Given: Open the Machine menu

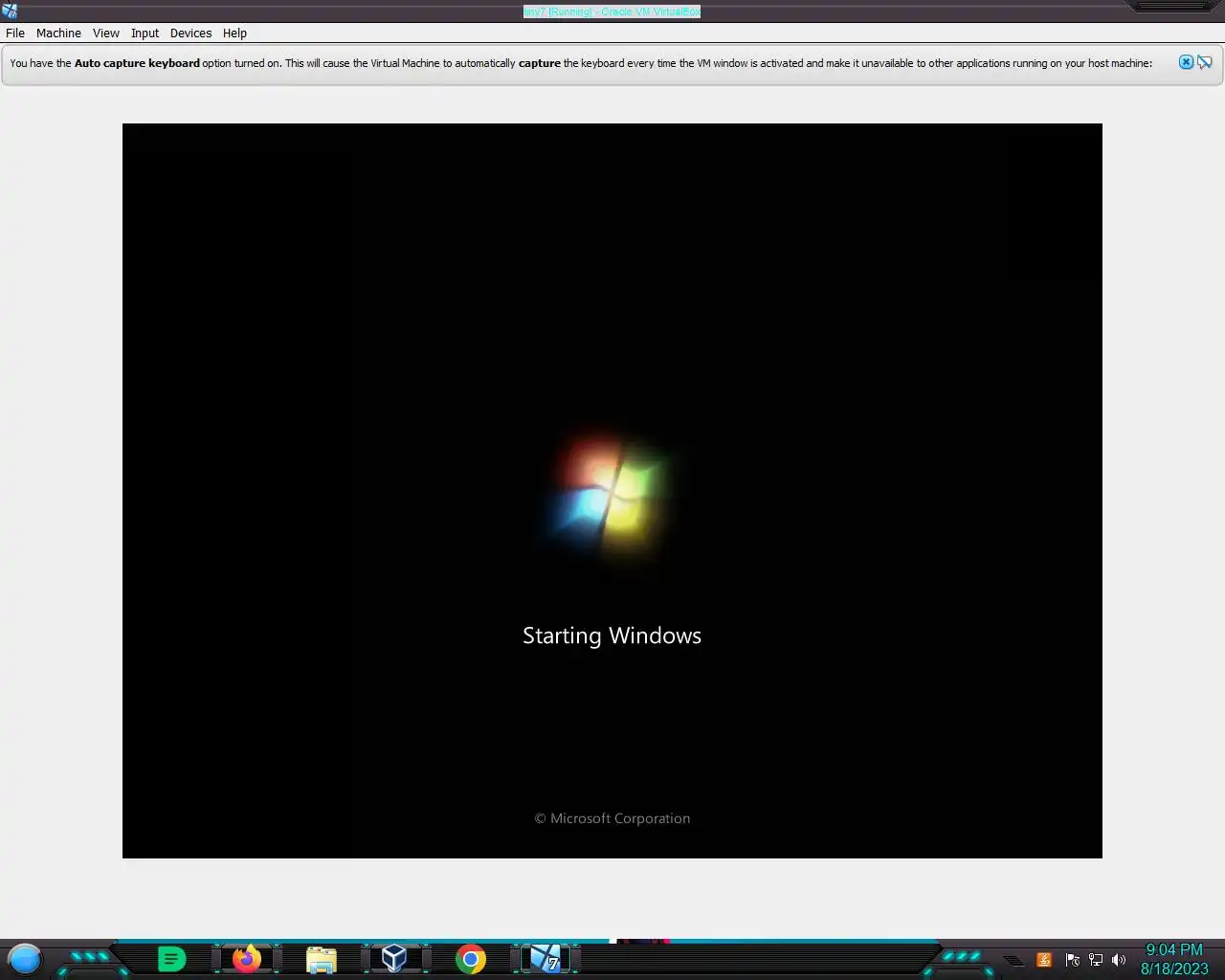Looking at the screenshot, I should [x=58, y=33].
